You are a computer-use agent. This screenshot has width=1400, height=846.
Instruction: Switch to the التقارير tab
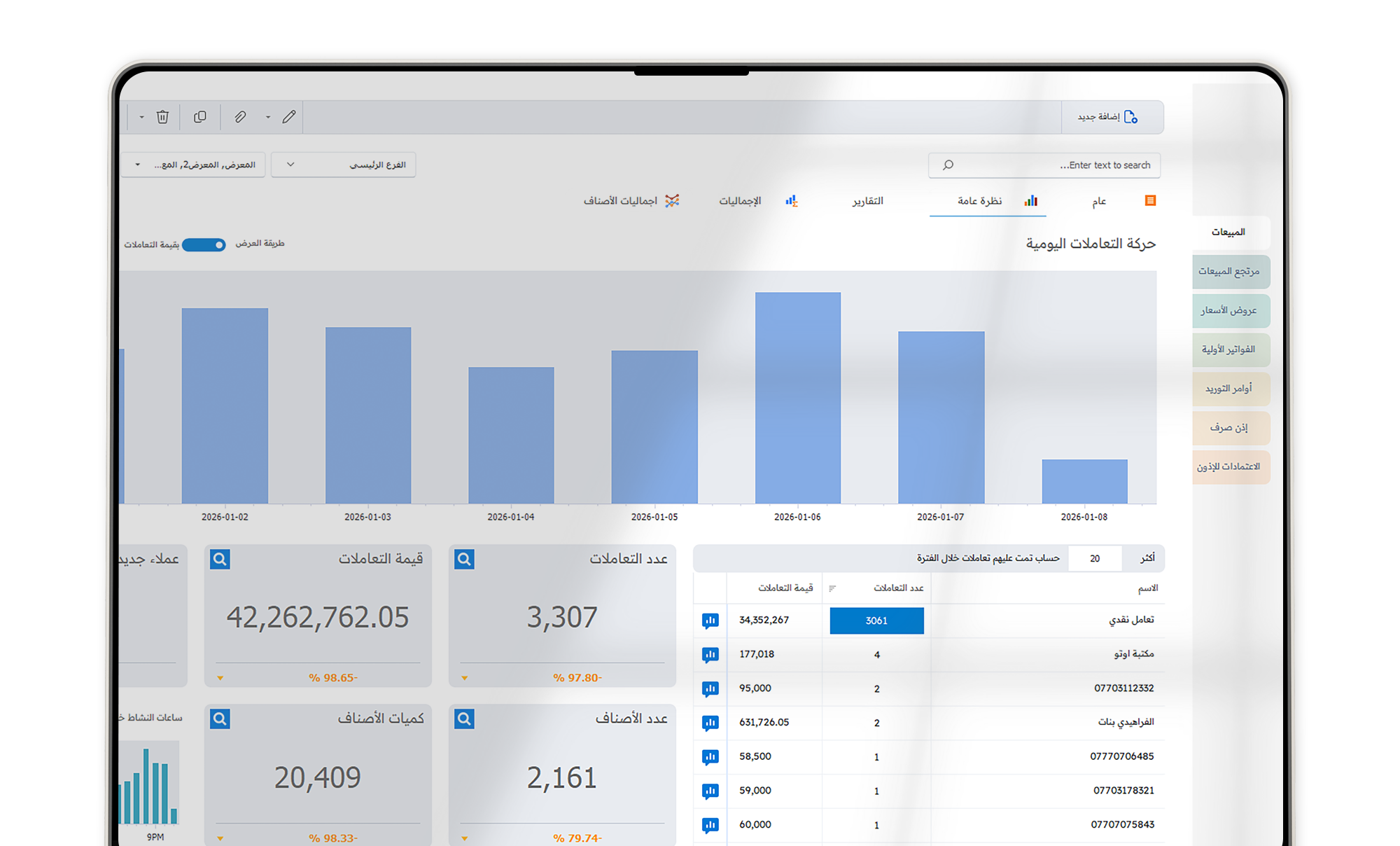pos(867,202)
